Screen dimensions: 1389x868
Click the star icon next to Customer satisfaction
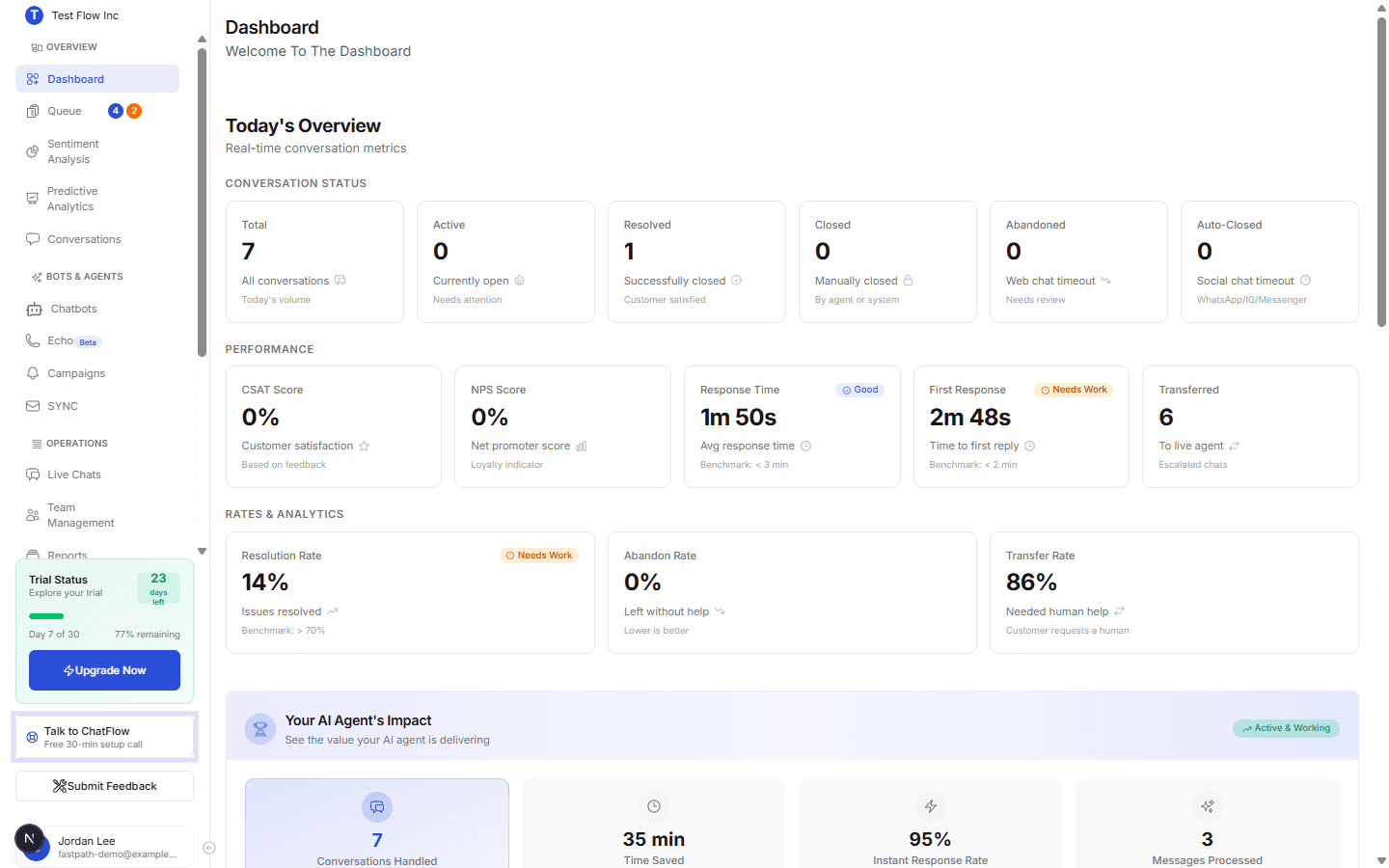(x=365, y=446)
